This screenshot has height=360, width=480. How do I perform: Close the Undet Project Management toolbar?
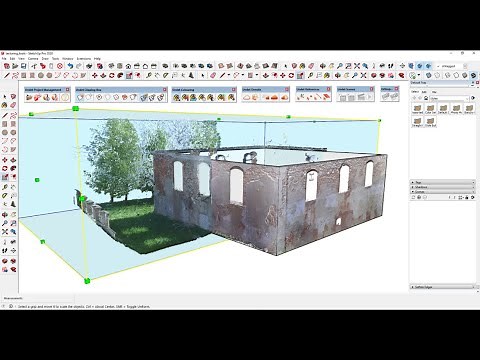coord(68,89)
